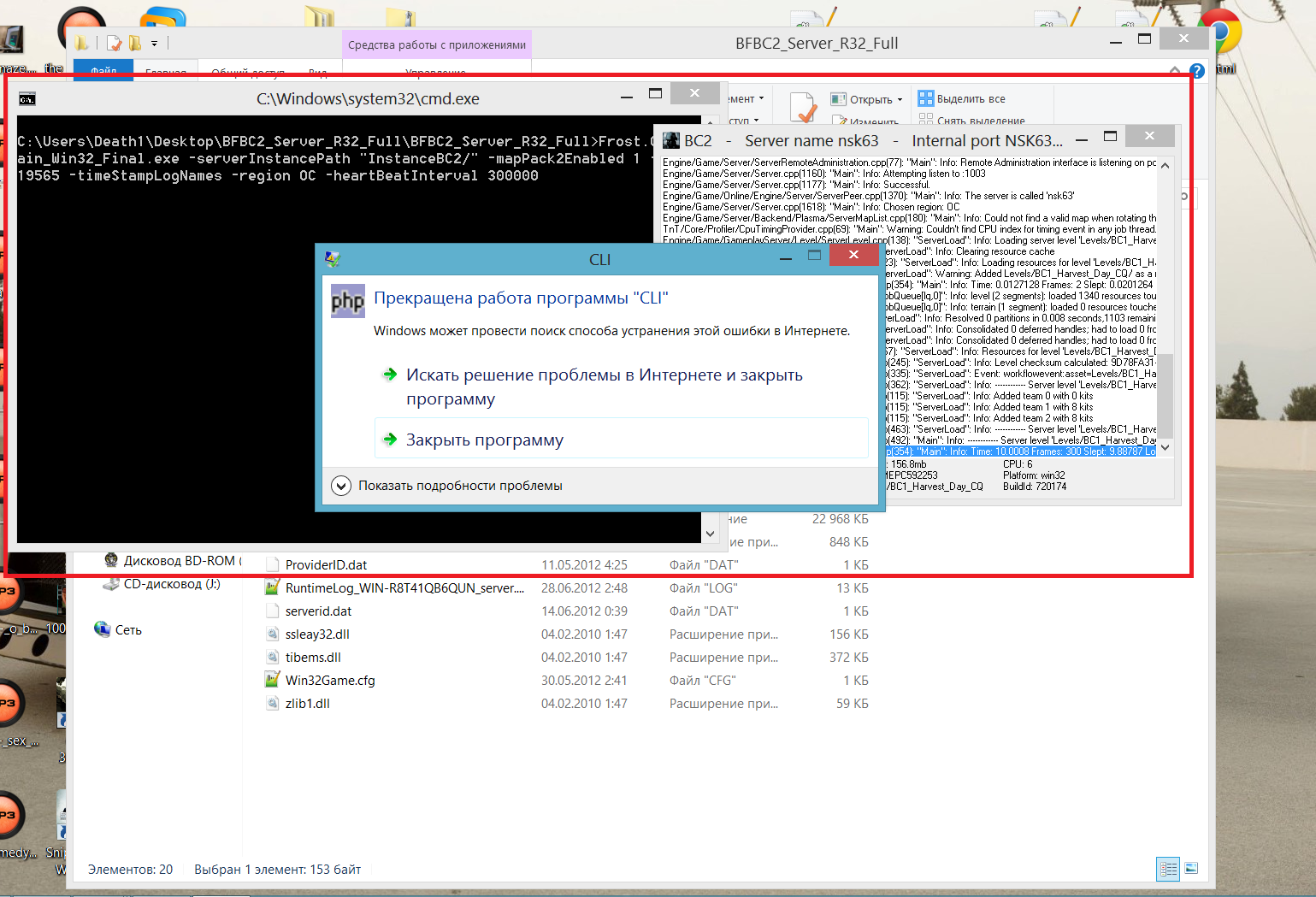The width and height of the screenshot is (1316, 897).
Task: Click the 'Сеть' network icon in the sidebar
Action: coord(102,629)
